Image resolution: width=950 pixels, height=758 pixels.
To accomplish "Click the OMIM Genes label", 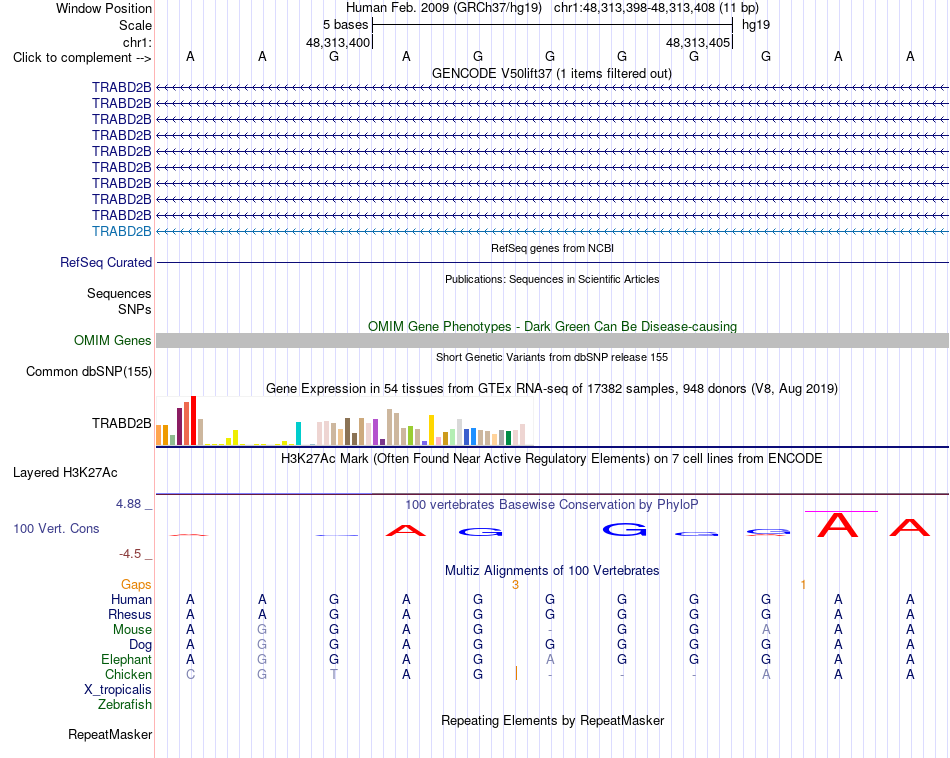I will click(112, 341).
